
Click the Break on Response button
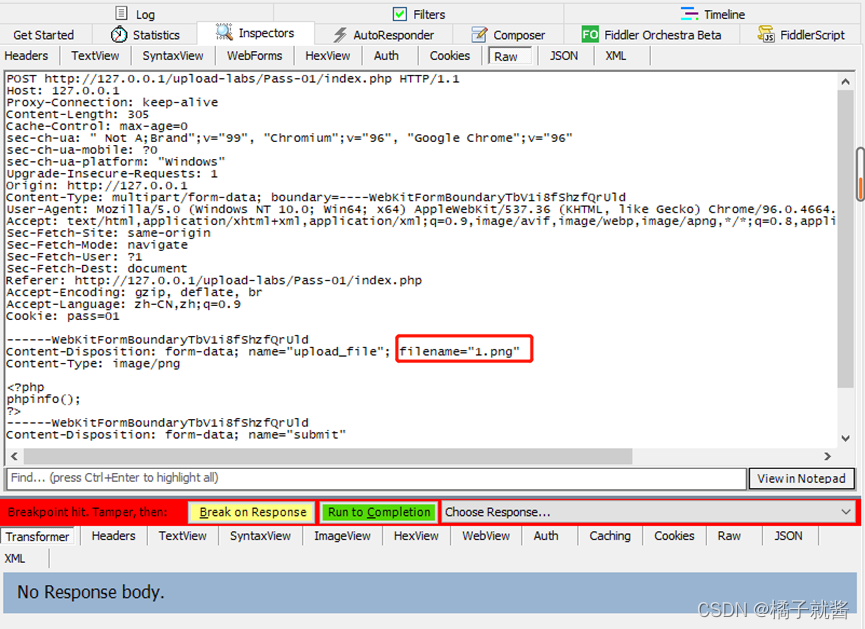[253, 512]
